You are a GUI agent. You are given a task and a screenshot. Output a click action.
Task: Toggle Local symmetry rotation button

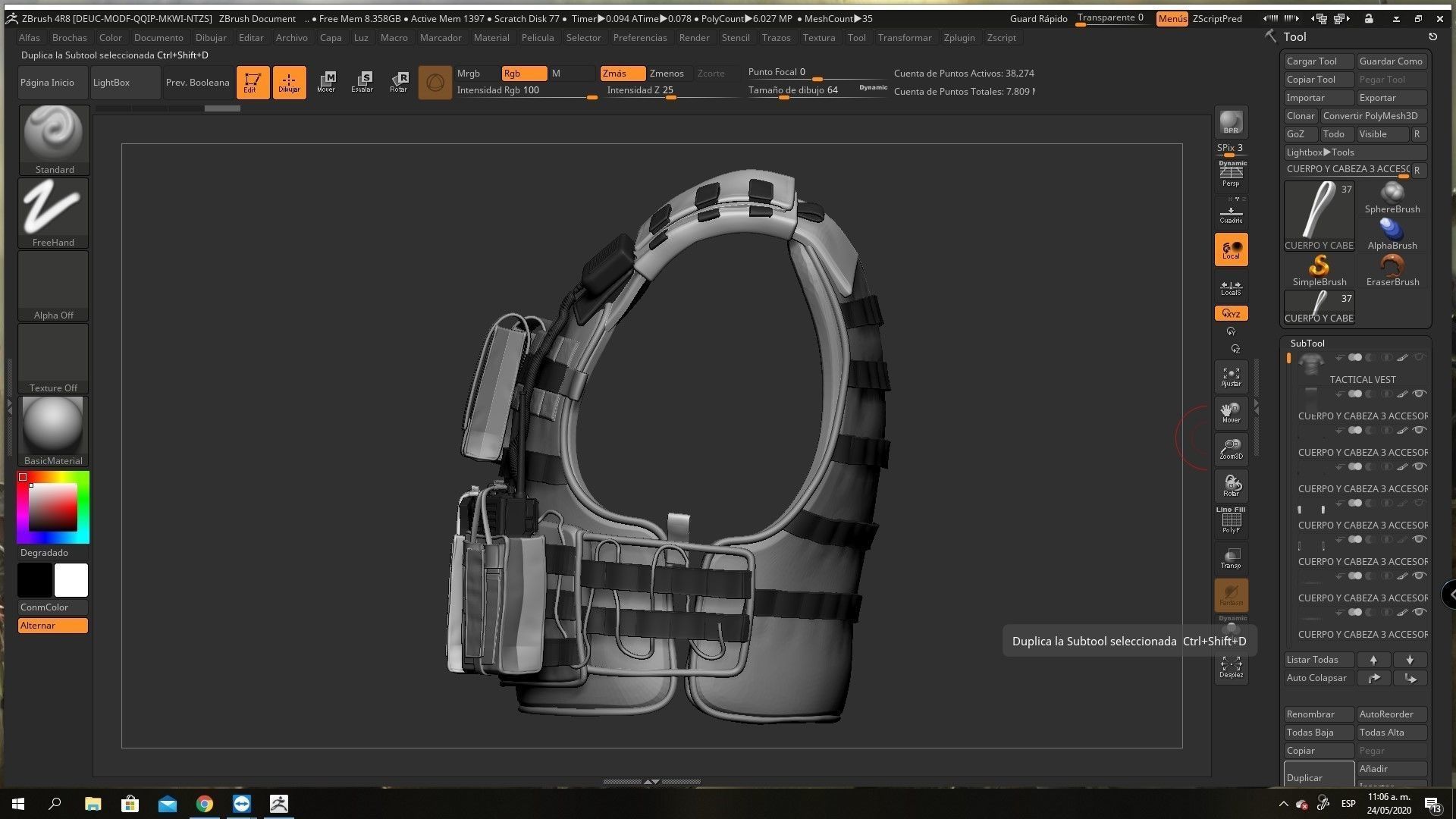(1231, 249)
